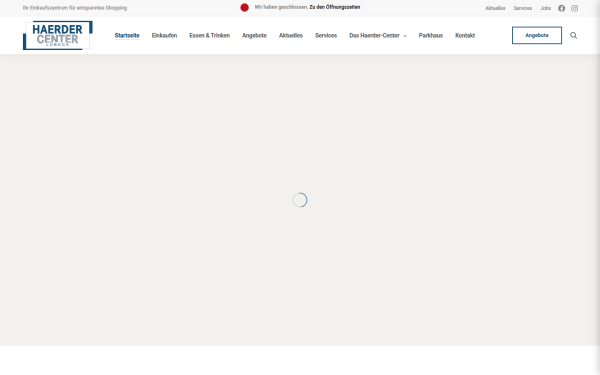The height and width of the screenshot is (375, 600).
Task: Click the Haerder Center Lübeck logo
Action: (x=58, y=35)
